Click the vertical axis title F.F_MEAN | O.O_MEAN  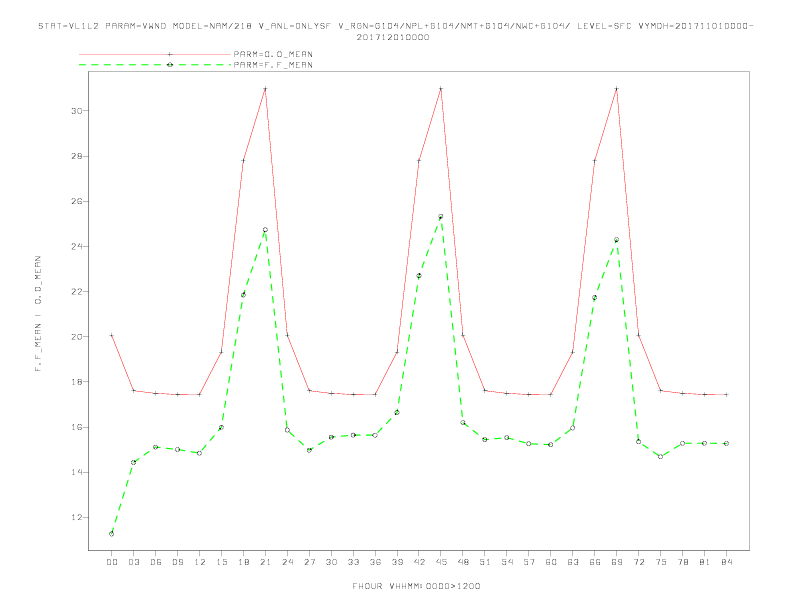(x=38, y=314)
